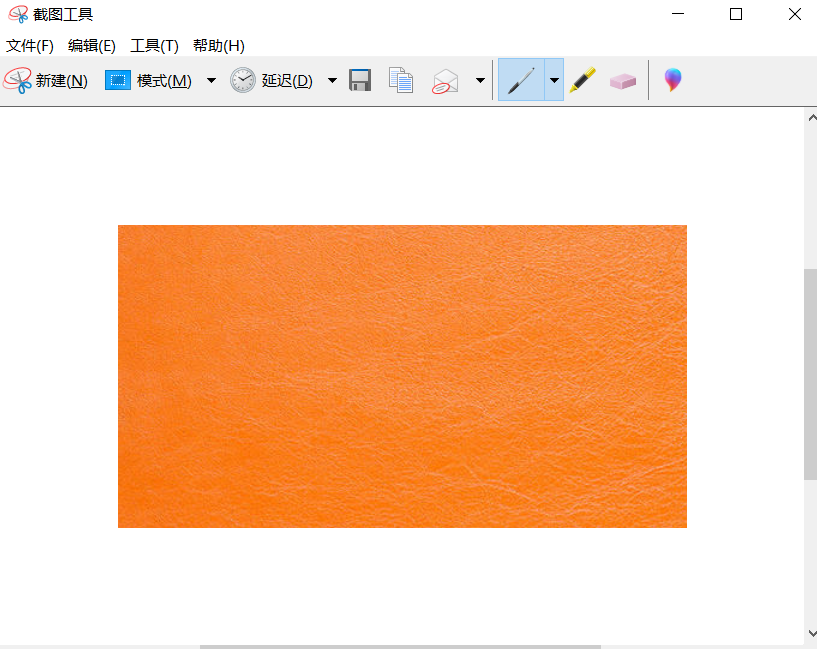Click the vertical scrollbar down arrow
The width and height of the screenshot is (817, 649).
pos(810,632)
